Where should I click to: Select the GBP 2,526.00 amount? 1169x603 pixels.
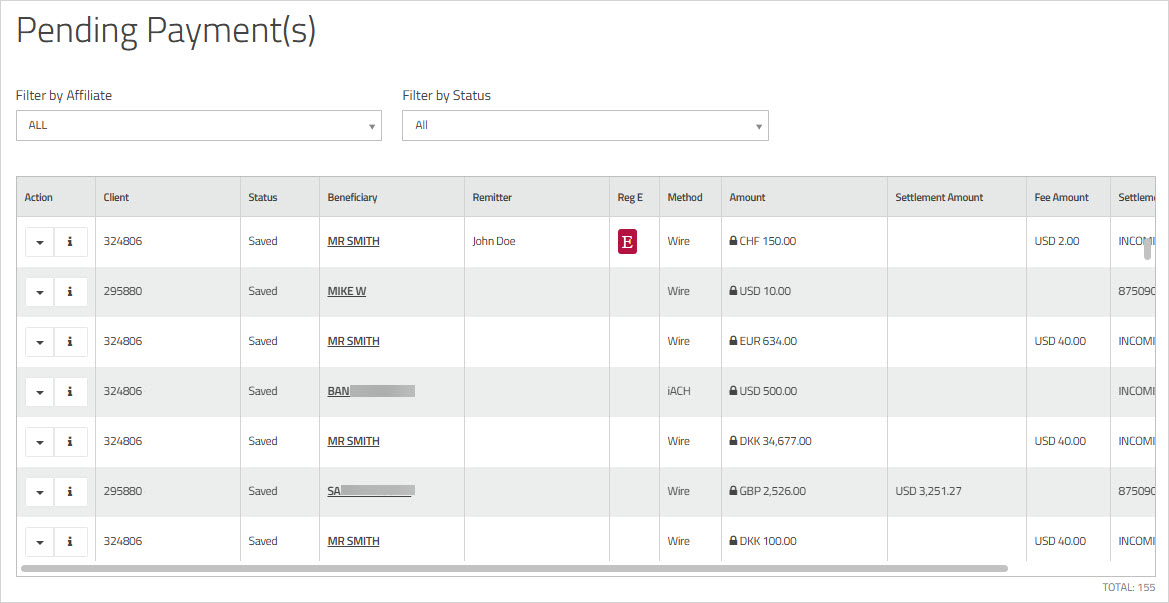[772, 491]
